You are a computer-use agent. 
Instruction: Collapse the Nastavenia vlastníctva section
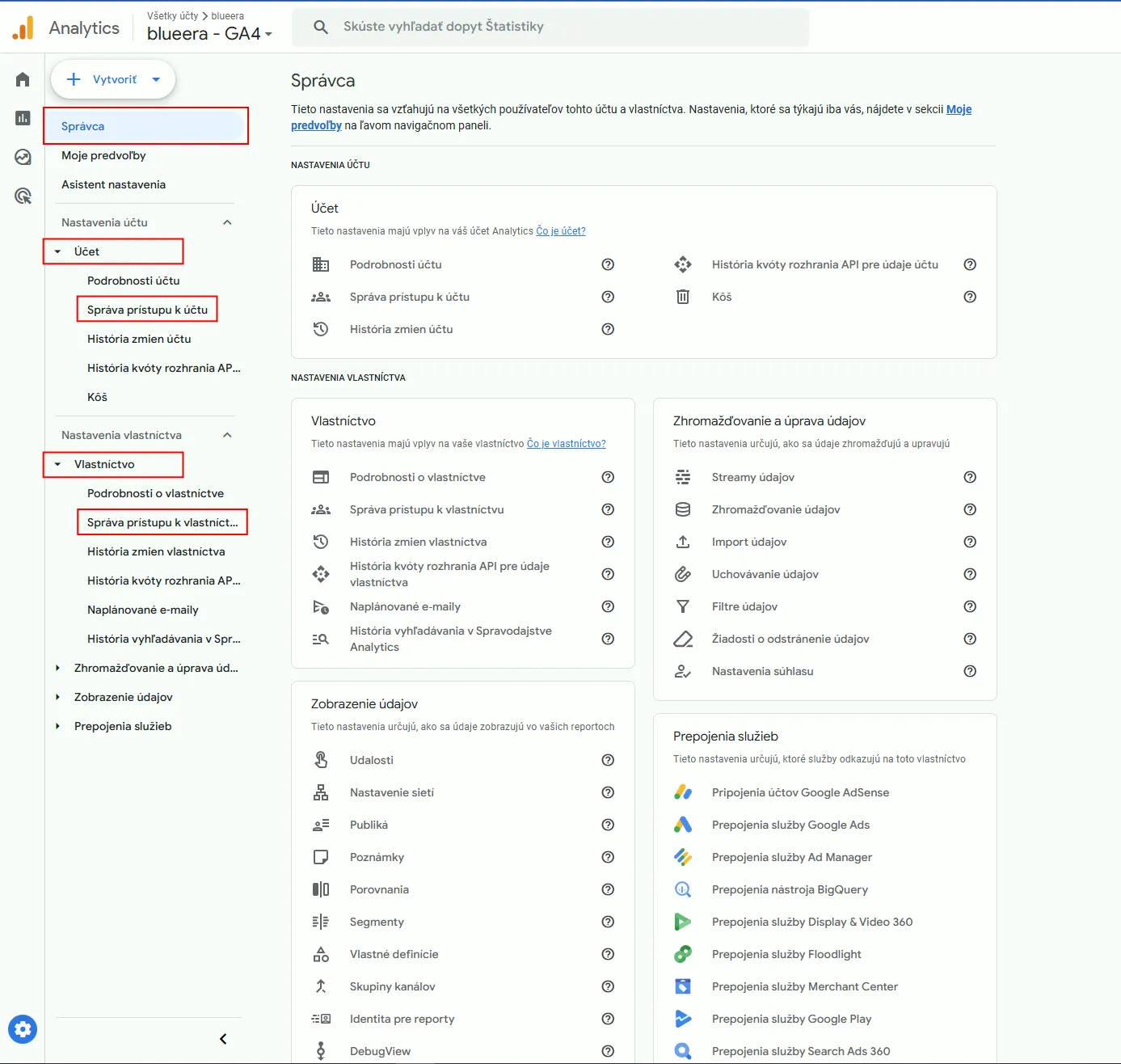click(227, 435)
